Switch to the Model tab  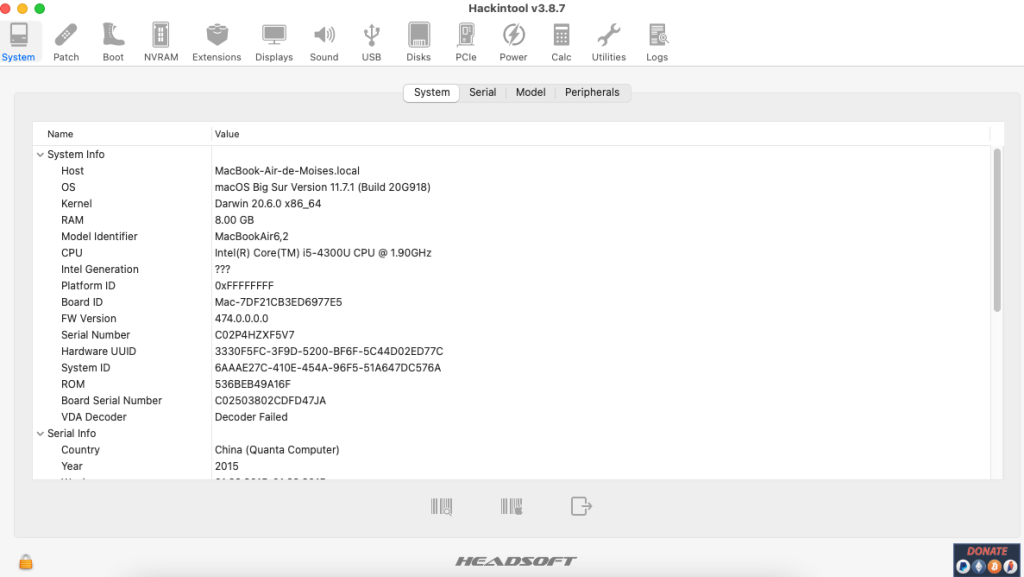click(x=530, y=93)
